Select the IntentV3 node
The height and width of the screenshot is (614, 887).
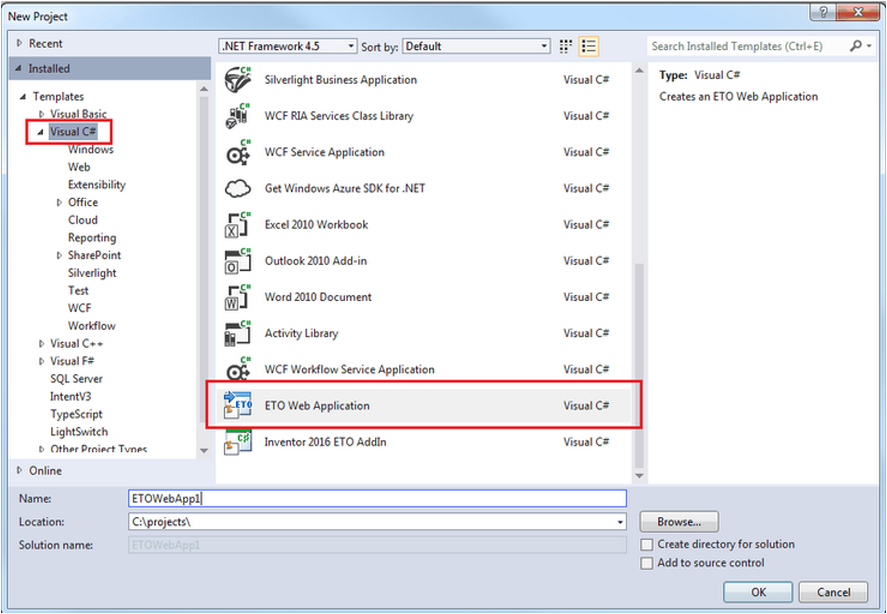pos(70,396)
